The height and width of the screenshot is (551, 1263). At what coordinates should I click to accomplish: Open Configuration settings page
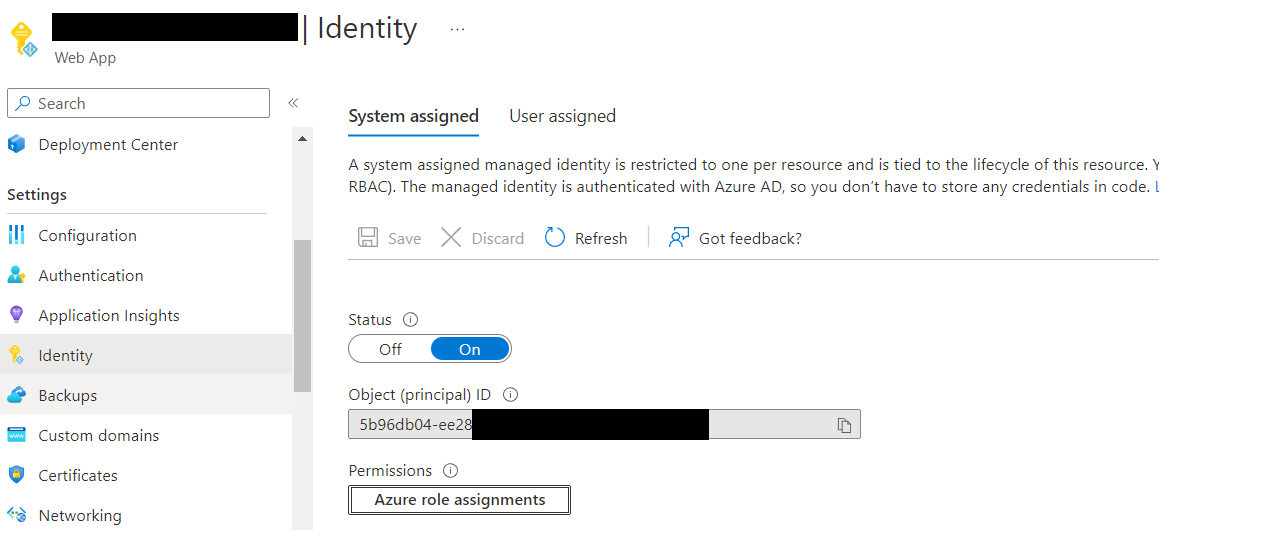[88, 236]
